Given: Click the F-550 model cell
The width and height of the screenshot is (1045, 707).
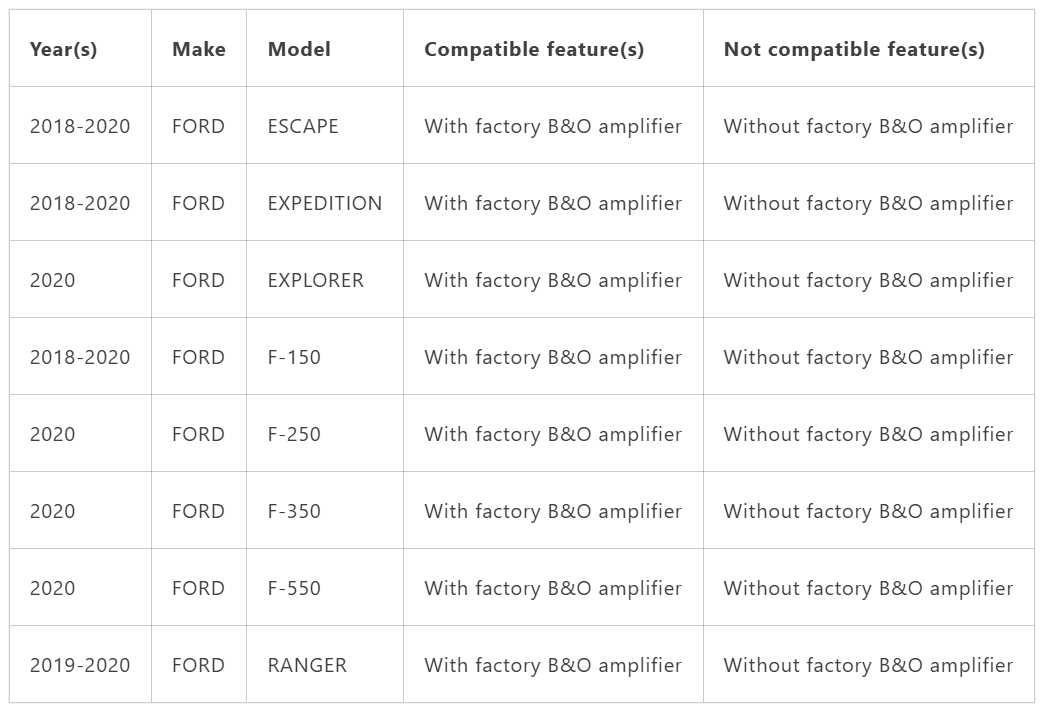Looking at the screenshot, I should pos(294,588).
